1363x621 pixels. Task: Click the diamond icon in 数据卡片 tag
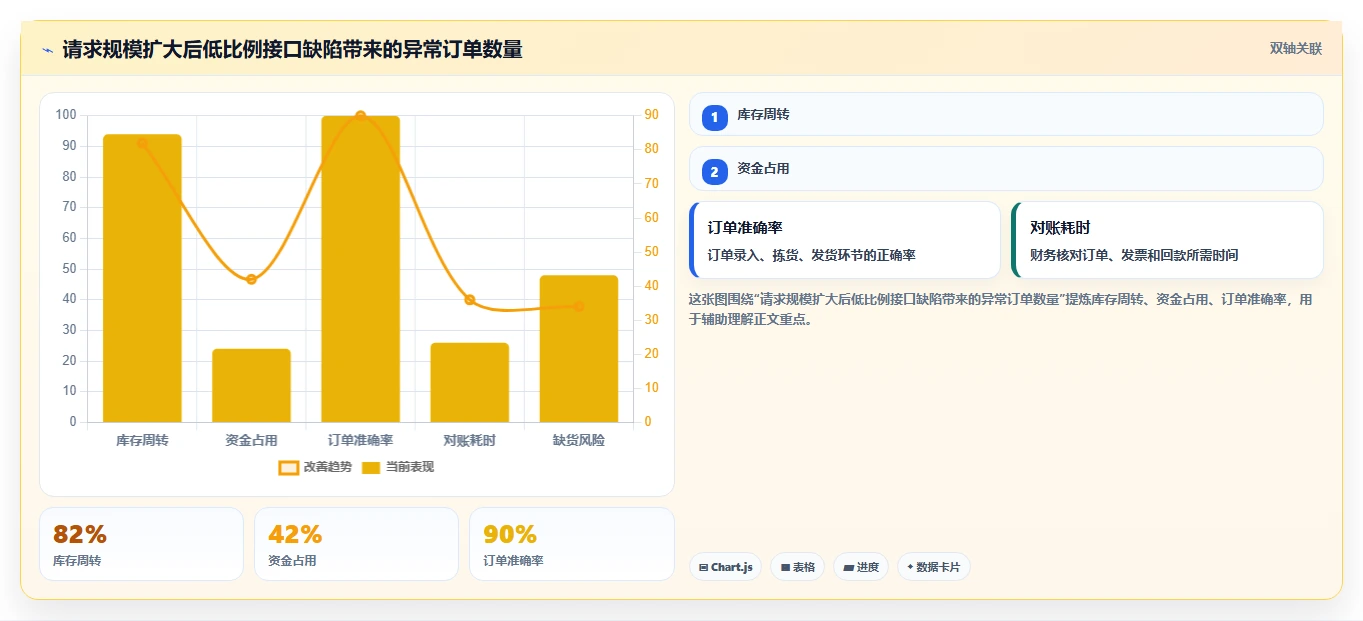pyautogui.click(x=910, y=567)
